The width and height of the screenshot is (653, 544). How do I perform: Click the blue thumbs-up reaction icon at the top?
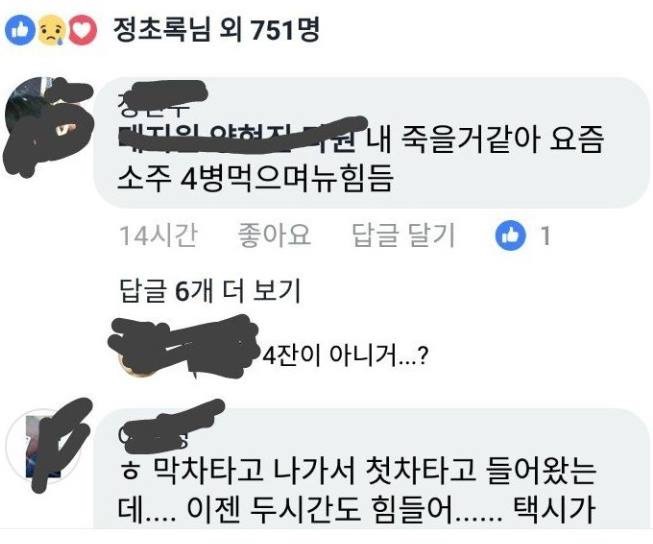coord(20,30)
